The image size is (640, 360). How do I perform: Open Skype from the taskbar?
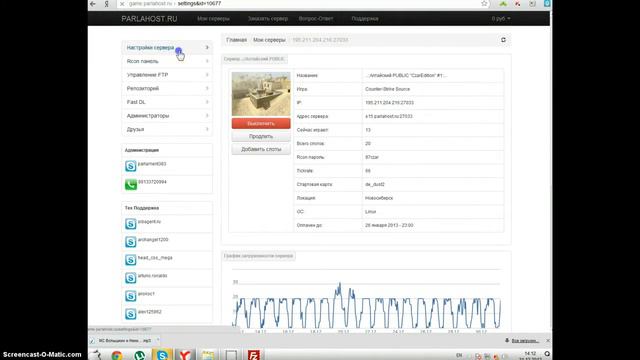click(162, 355)
